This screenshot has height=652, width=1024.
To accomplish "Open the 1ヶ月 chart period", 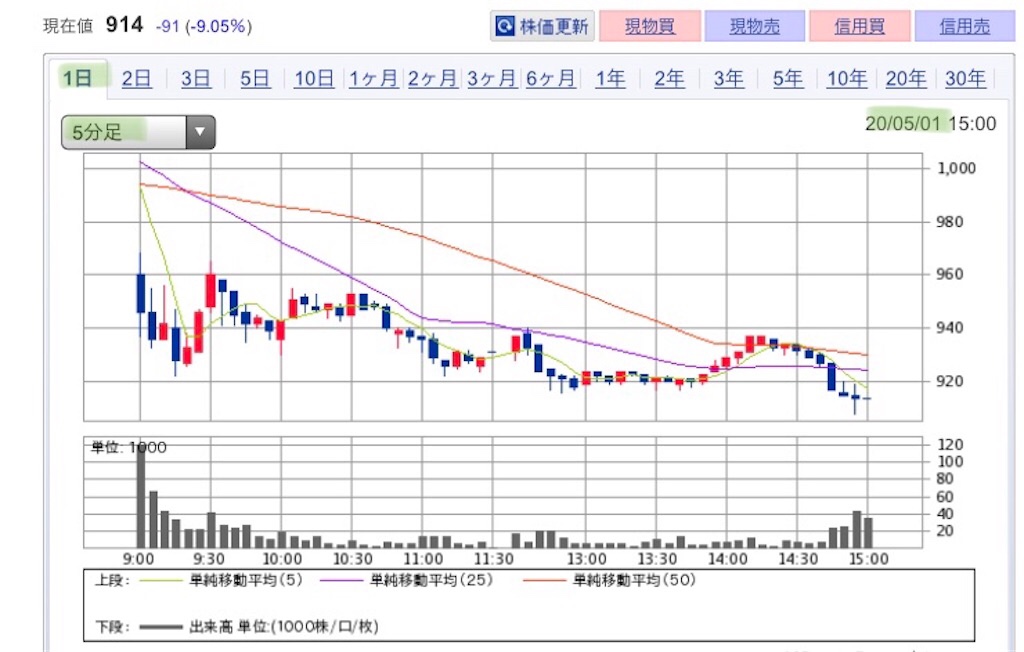I will pos(373,78).
